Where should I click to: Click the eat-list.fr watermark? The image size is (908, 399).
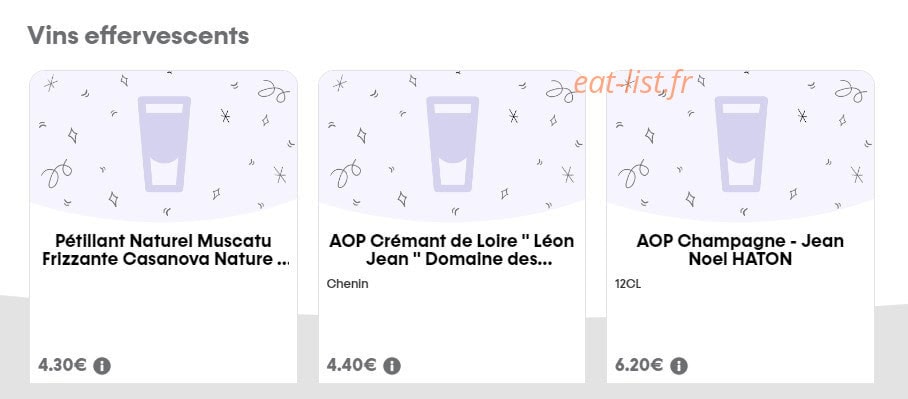[633, 83]
